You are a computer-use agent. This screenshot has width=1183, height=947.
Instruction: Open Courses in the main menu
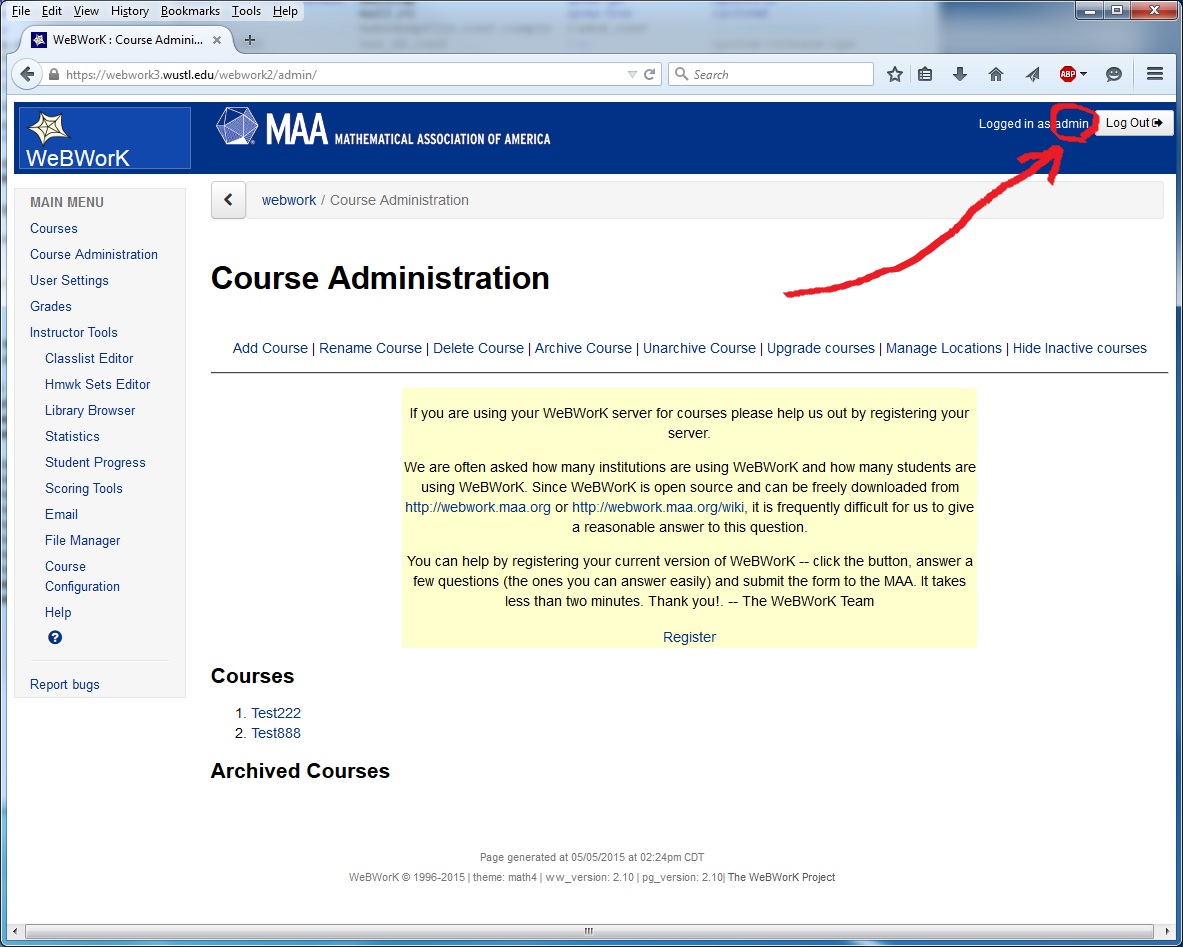[x=54, y=228]
